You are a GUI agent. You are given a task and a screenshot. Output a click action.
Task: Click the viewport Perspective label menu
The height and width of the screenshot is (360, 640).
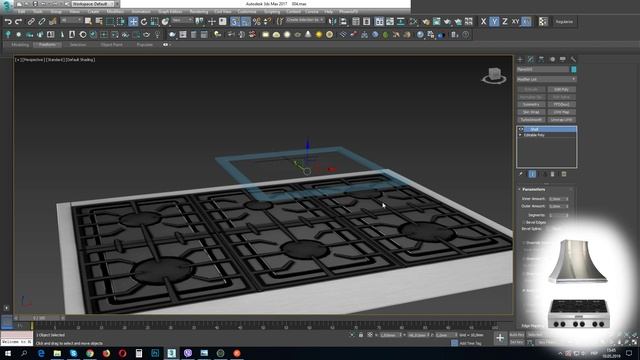(x=33, y=60)
